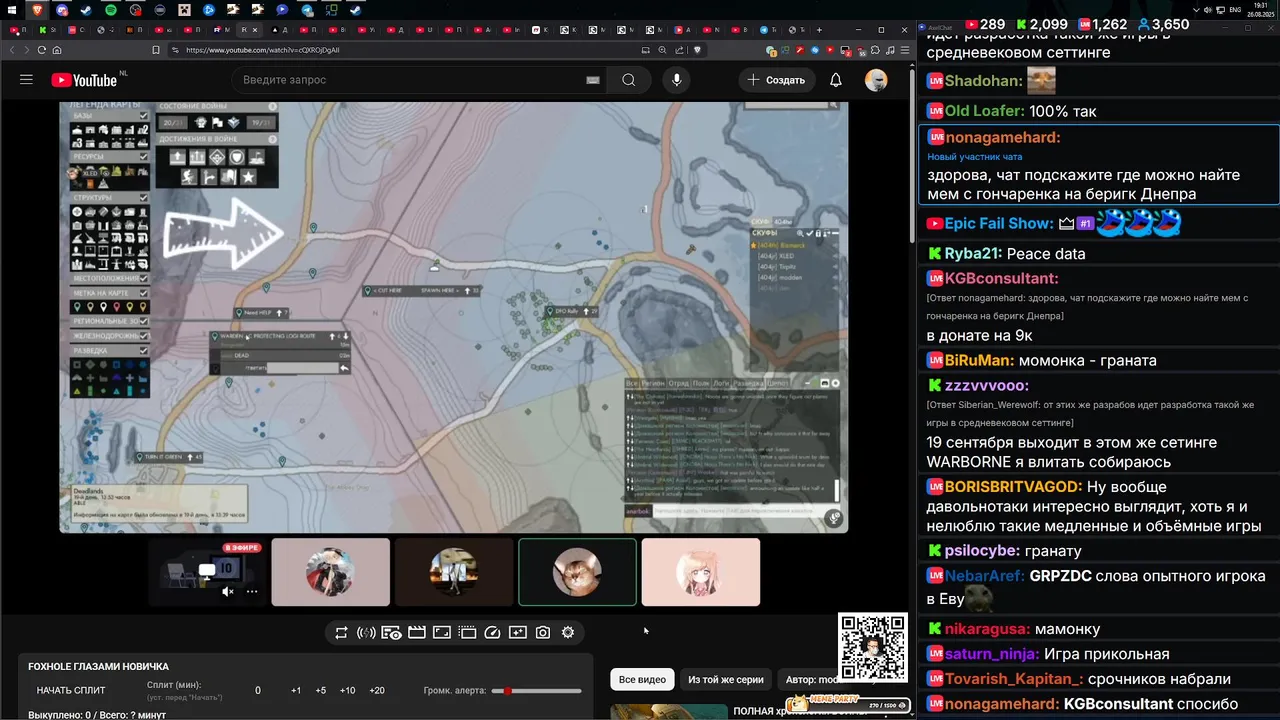Screen dimensions: 1280x720
Task: Click the Need HELP map marker label
Action: [263, 313]
